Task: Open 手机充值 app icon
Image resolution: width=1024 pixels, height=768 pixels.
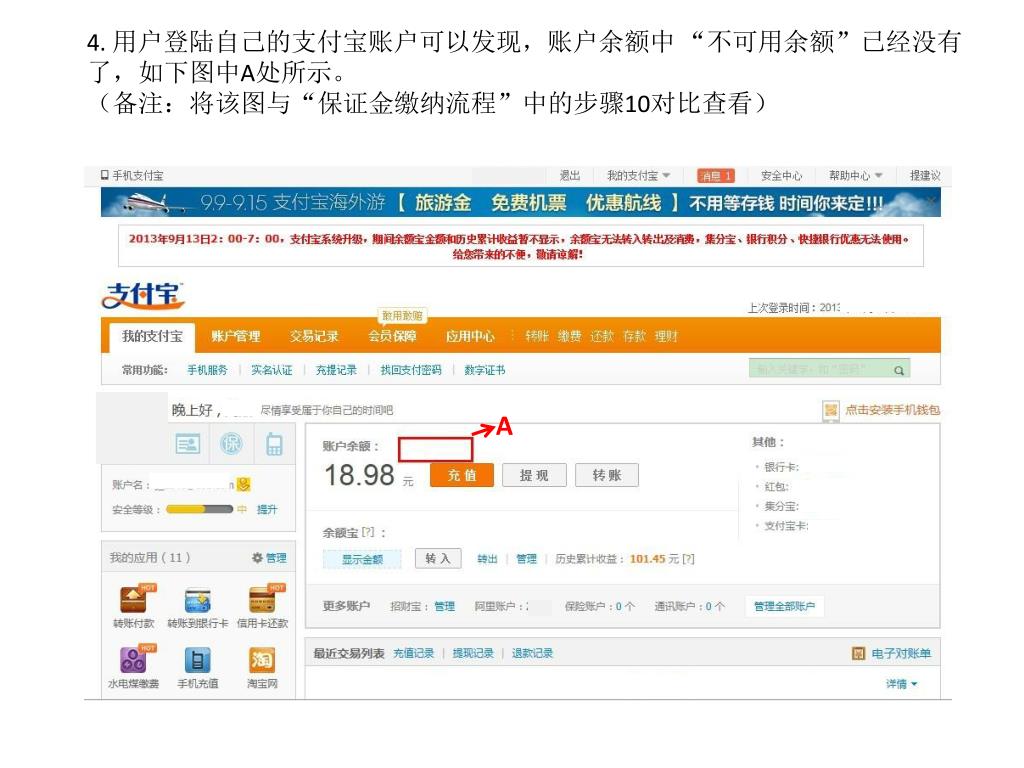Action: [198, 660]
